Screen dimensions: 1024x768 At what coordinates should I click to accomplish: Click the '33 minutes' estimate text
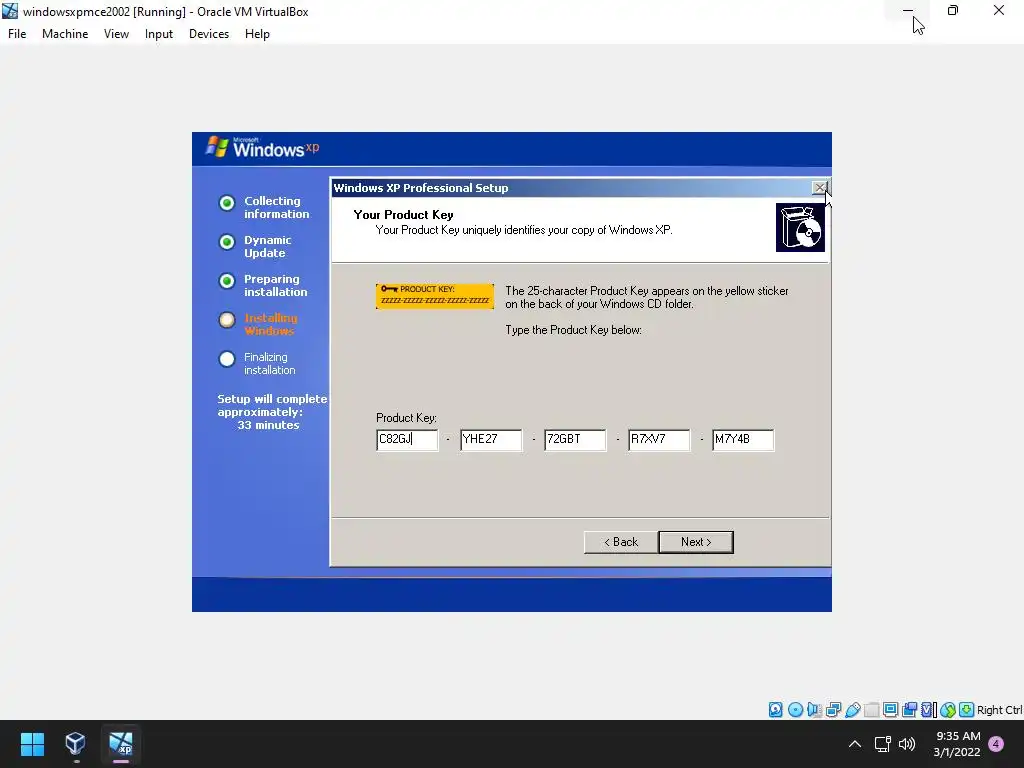click(x=268, y=425)
